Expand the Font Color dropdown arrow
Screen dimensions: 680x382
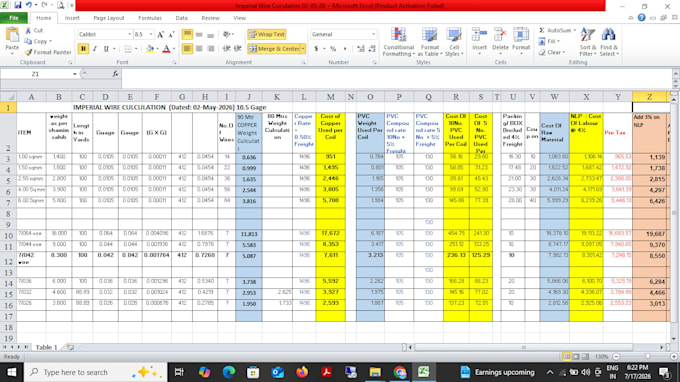[x=174, y=49]
